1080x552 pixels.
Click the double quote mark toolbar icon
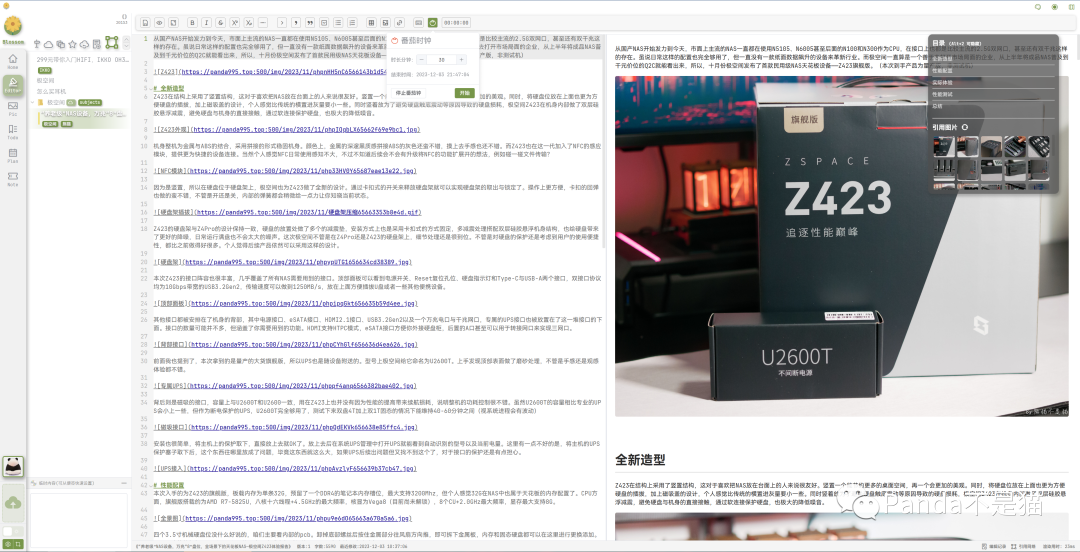[310, 23]
